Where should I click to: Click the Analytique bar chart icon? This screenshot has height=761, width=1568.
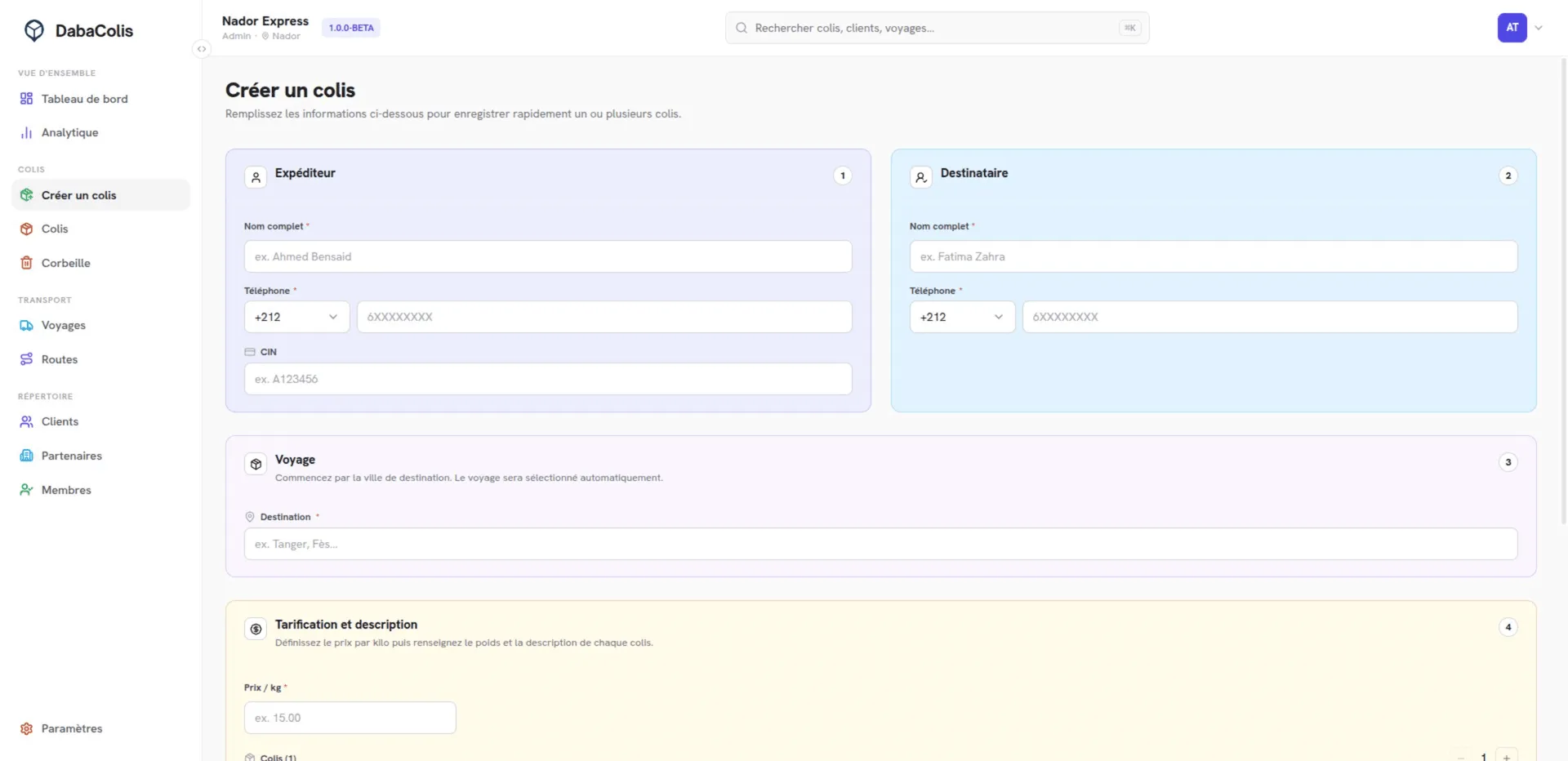26,132
